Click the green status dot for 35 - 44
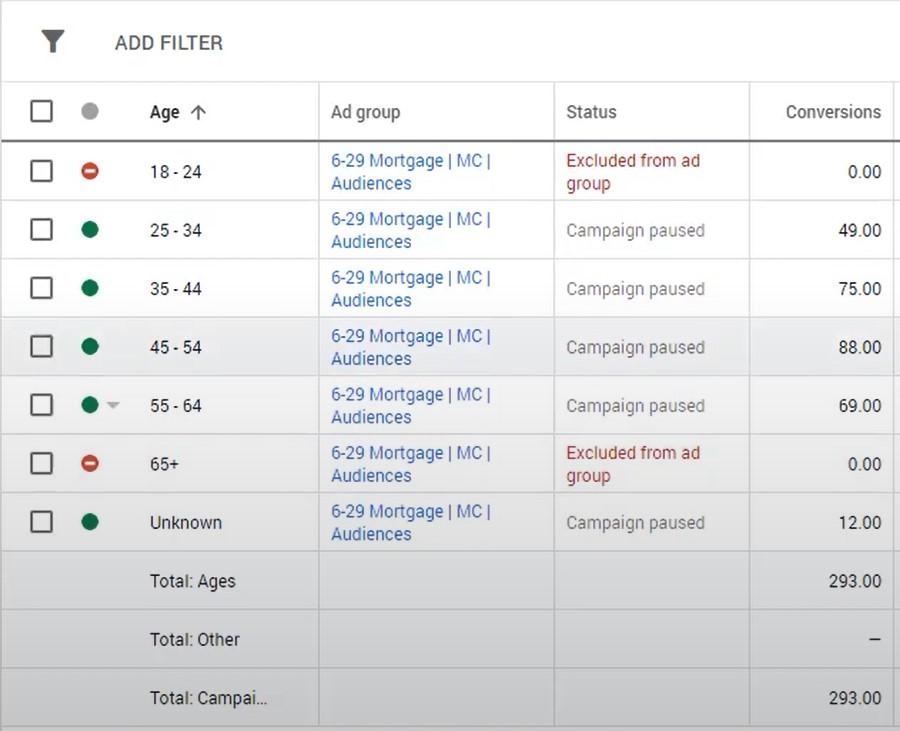 coord(90,288)
